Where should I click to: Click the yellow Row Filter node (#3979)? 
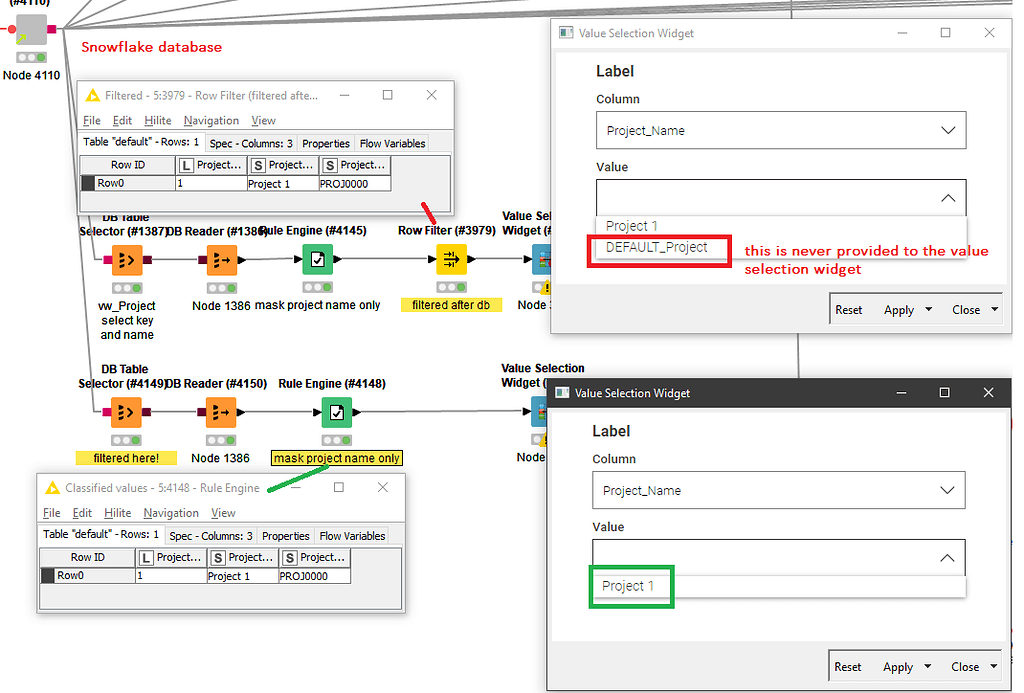tap(452, 260)
